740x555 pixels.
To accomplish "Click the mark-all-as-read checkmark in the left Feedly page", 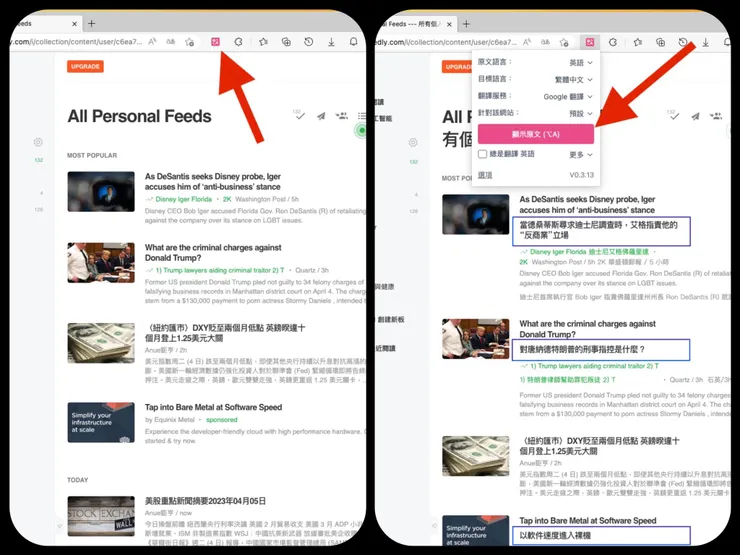I will (300, 116).
